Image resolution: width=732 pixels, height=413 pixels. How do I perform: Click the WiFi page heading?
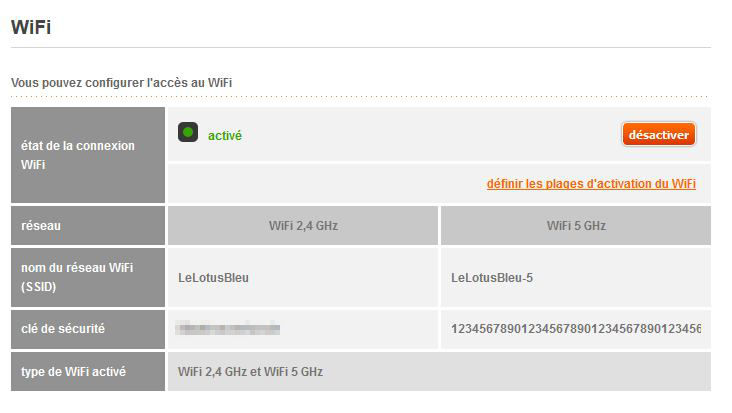31,27
